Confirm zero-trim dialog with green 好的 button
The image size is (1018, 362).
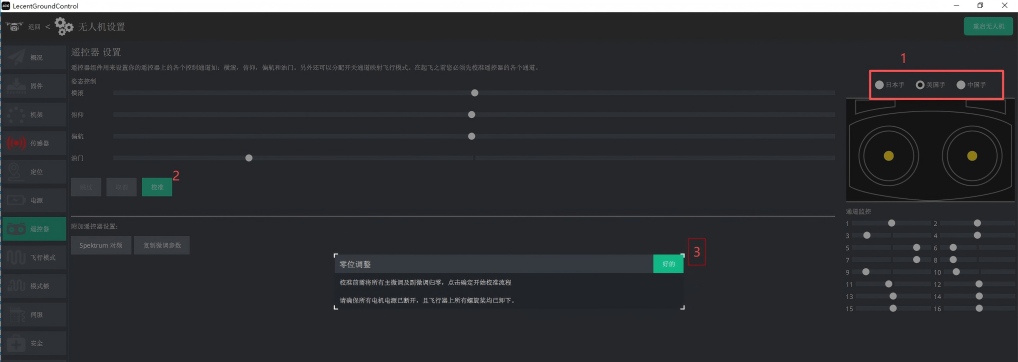[668, 264]
